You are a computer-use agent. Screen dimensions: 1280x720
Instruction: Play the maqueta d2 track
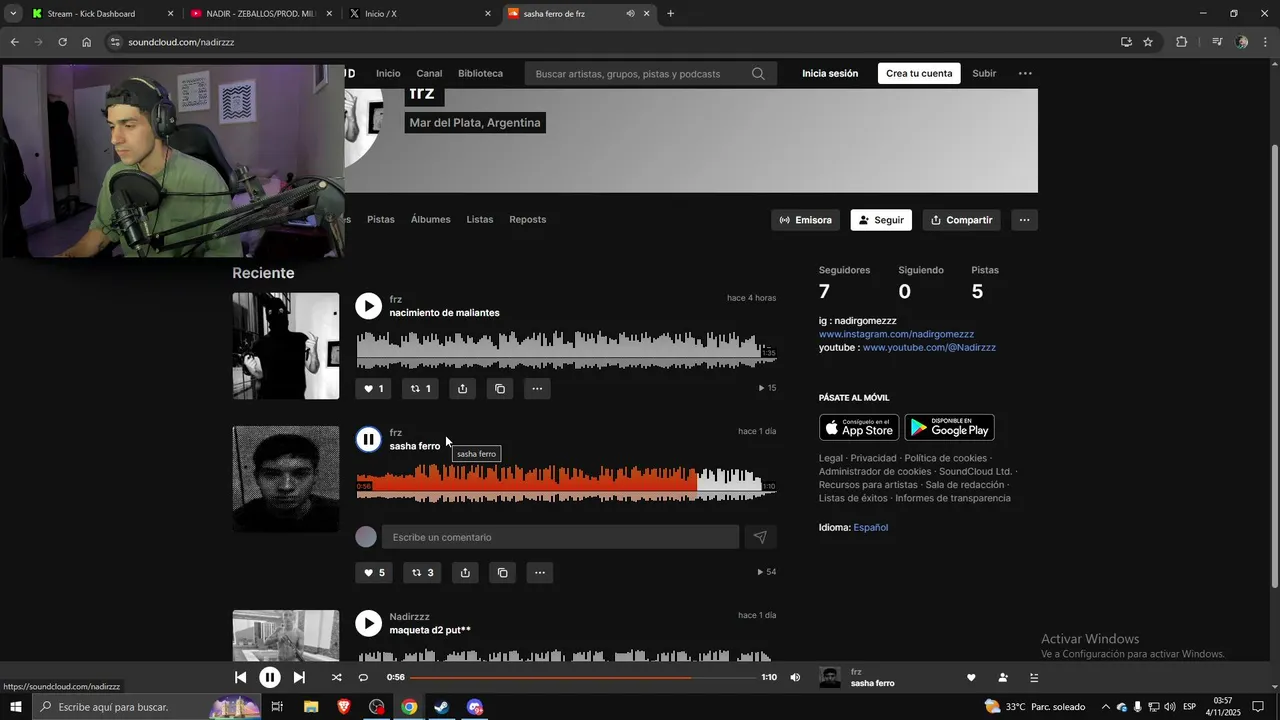369,623
